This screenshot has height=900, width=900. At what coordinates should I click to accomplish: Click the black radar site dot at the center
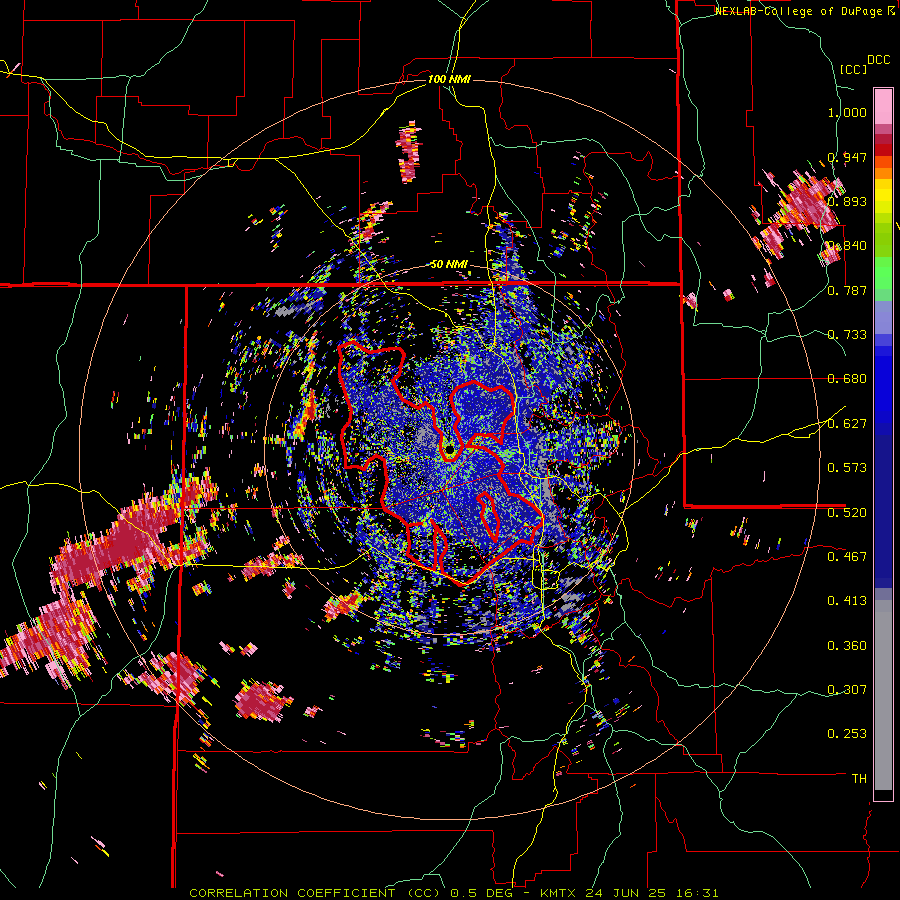(x=449, y=449)
